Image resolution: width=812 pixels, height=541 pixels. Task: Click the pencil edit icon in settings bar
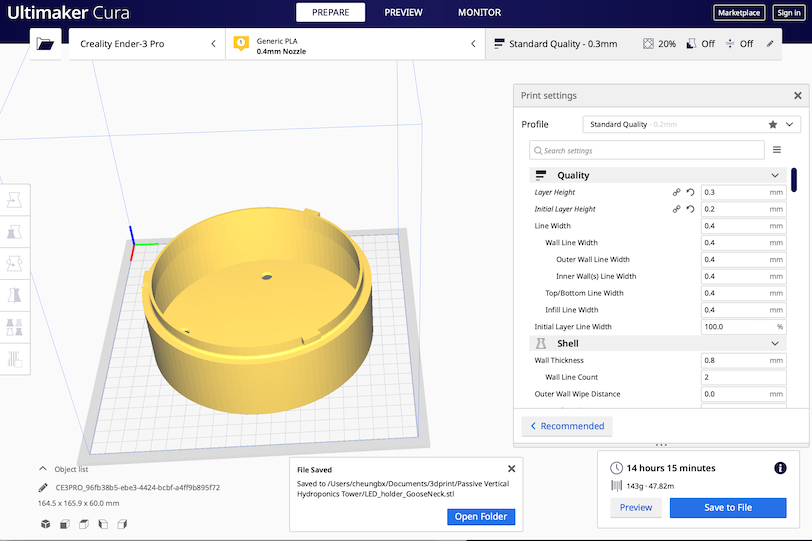point(770,43)
